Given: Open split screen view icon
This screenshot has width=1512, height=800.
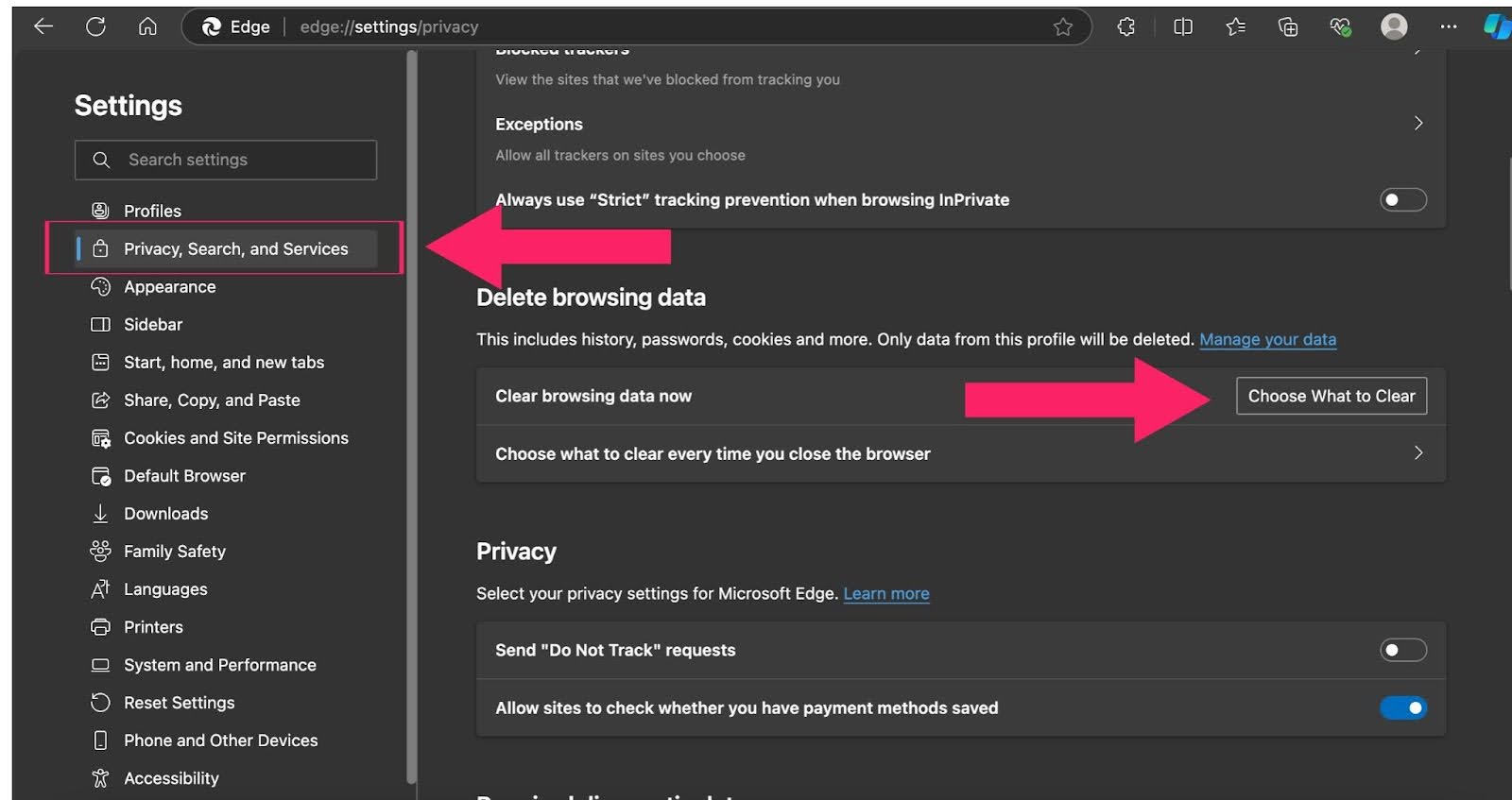Looking at the screenshot, I should point(1182,26).
